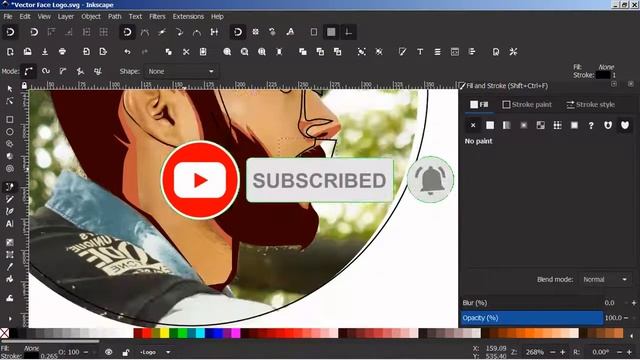Choose the No paint X button
The image size is (640, 360).
tap(473, 125)
